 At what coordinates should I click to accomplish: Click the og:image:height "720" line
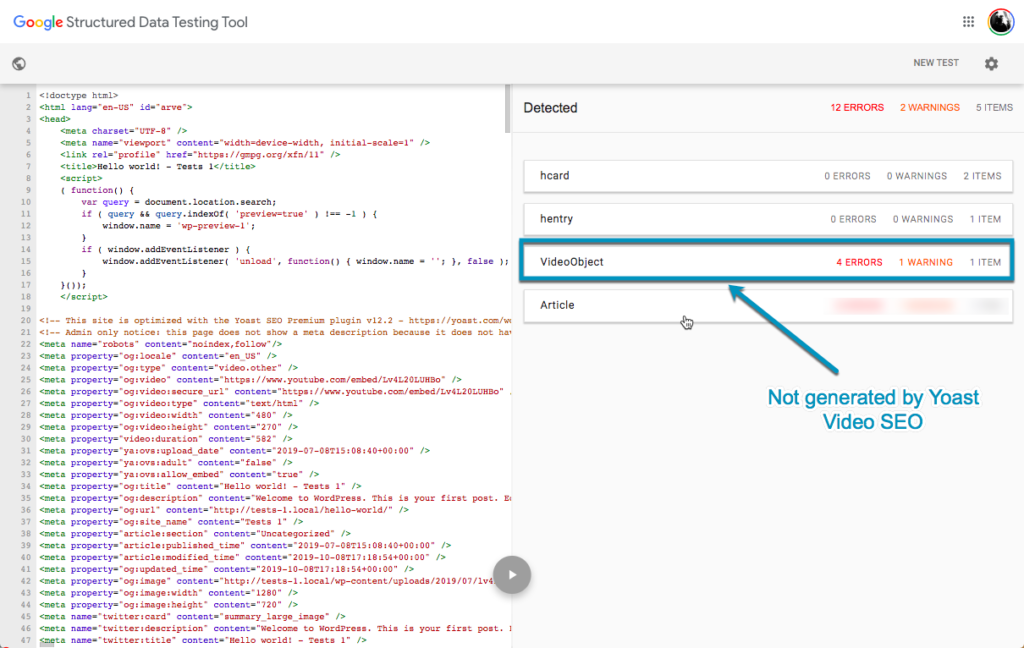pos(168,605)
